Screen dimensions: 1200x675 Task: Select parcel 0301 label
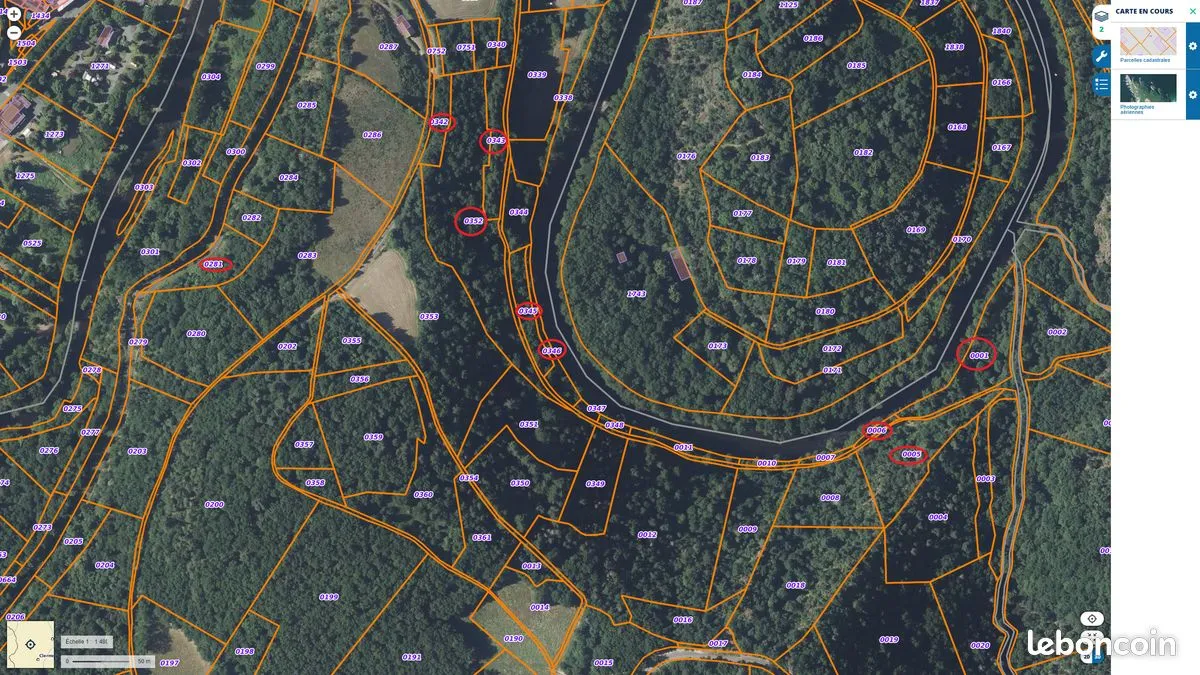coord(150,252)
